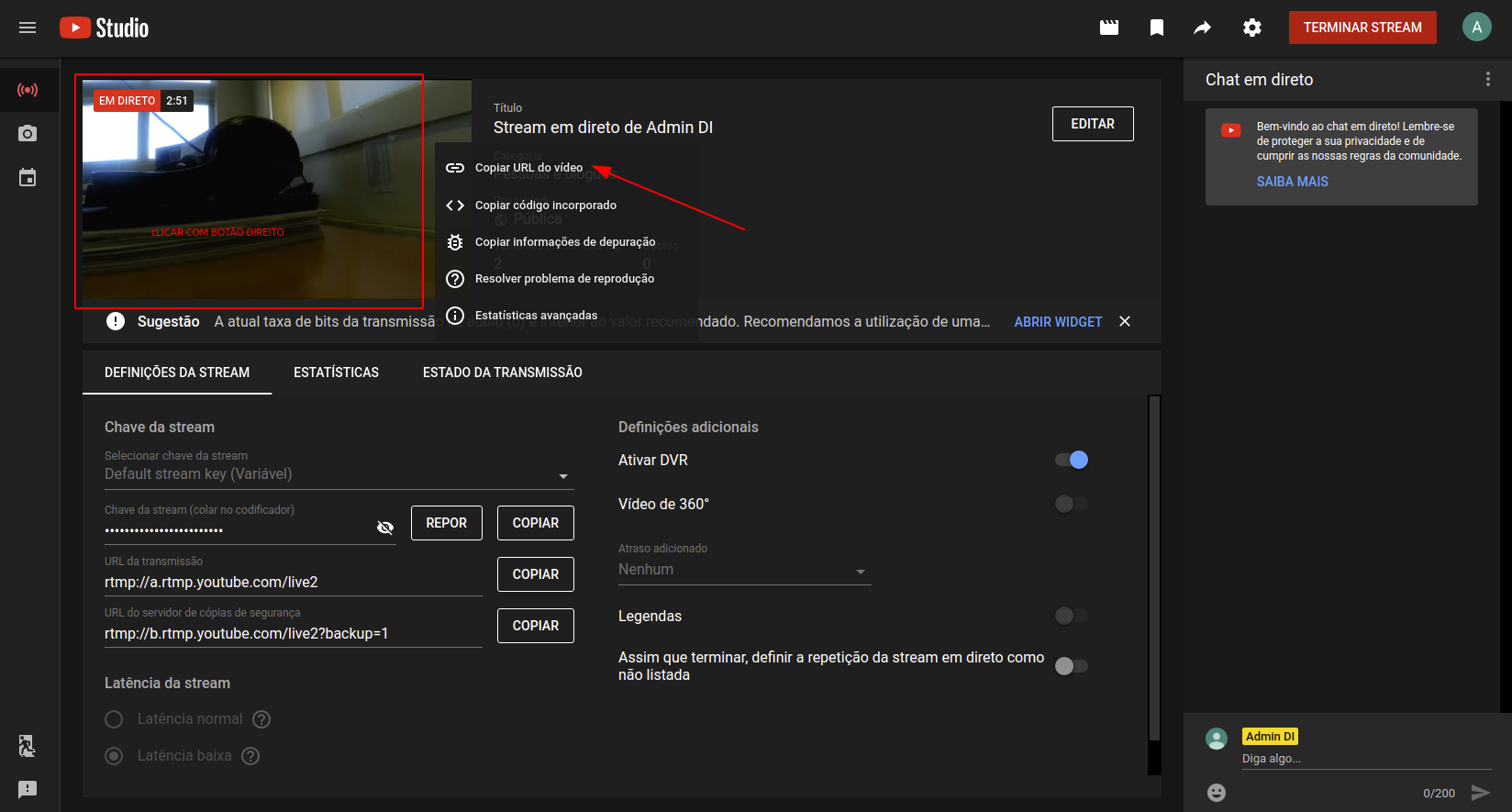The height and width of the screenshot is (812, 1512).
Task: Open the sidebar icon above Send feedback
Action: click(x=28, y=746)
